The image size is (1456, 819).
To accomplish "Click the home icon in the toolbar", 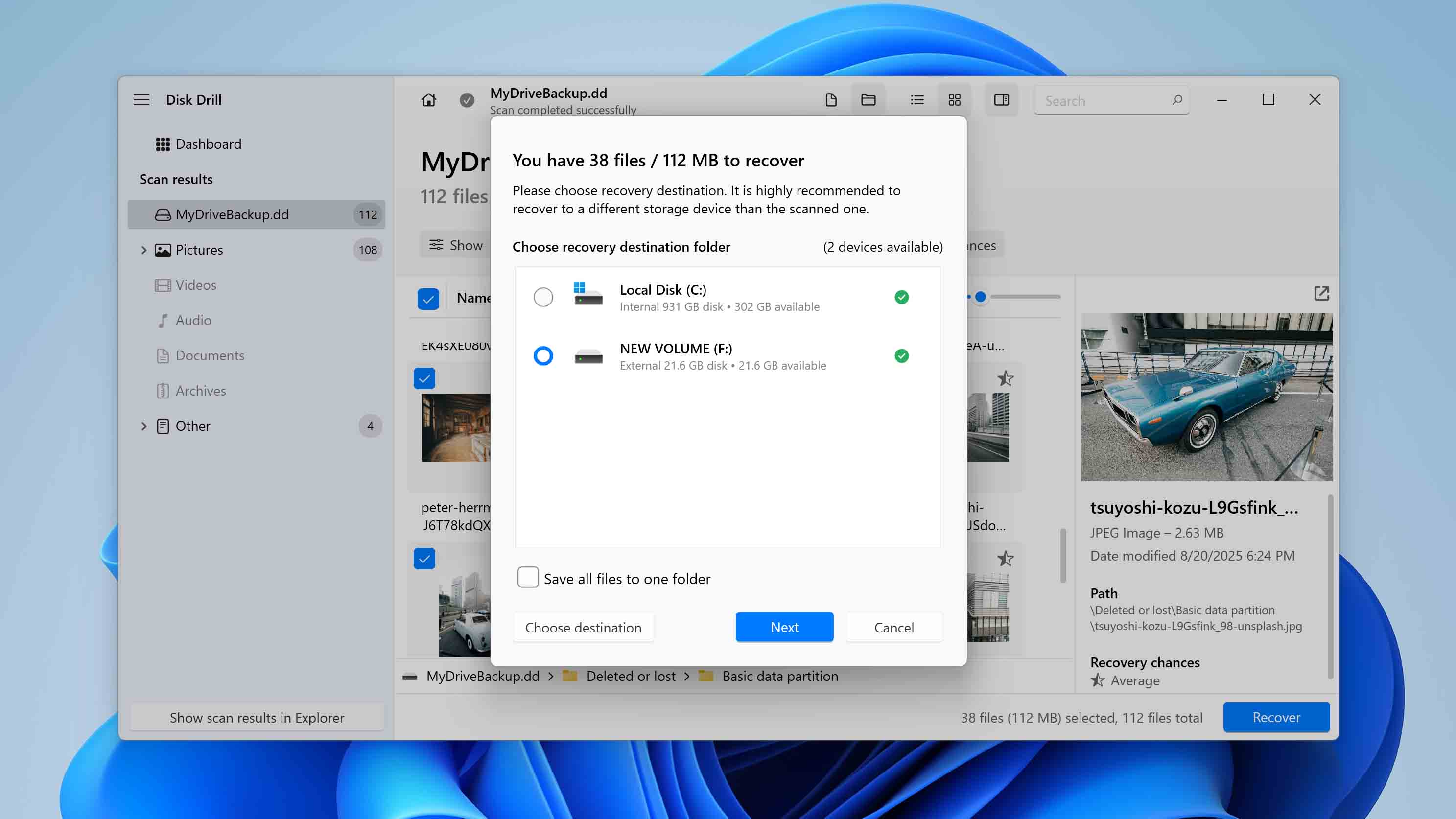I will [x=428, y=99].
